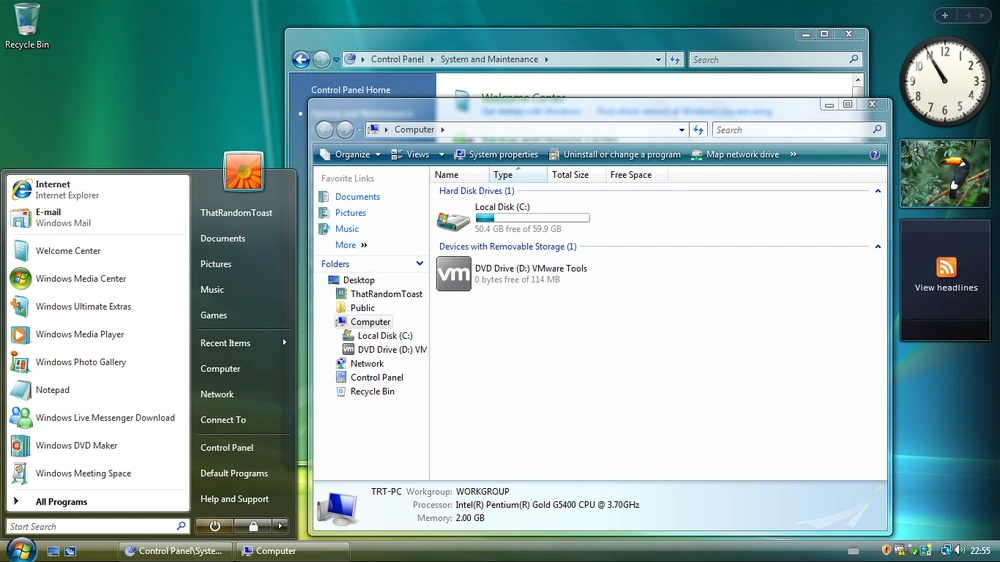Click the lock button in Start menu

coord(253,526)
